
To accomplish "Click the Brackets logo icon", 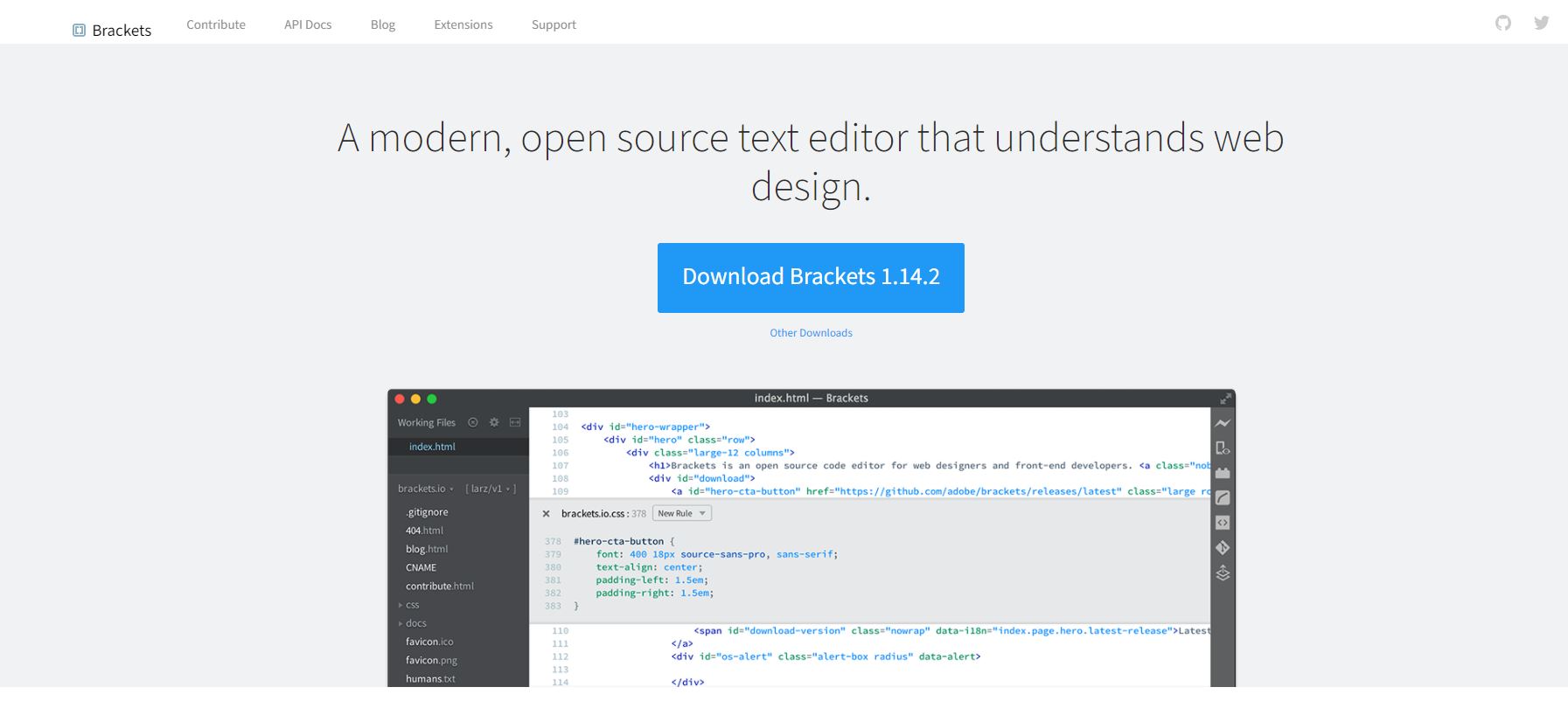I will [79, 31].
